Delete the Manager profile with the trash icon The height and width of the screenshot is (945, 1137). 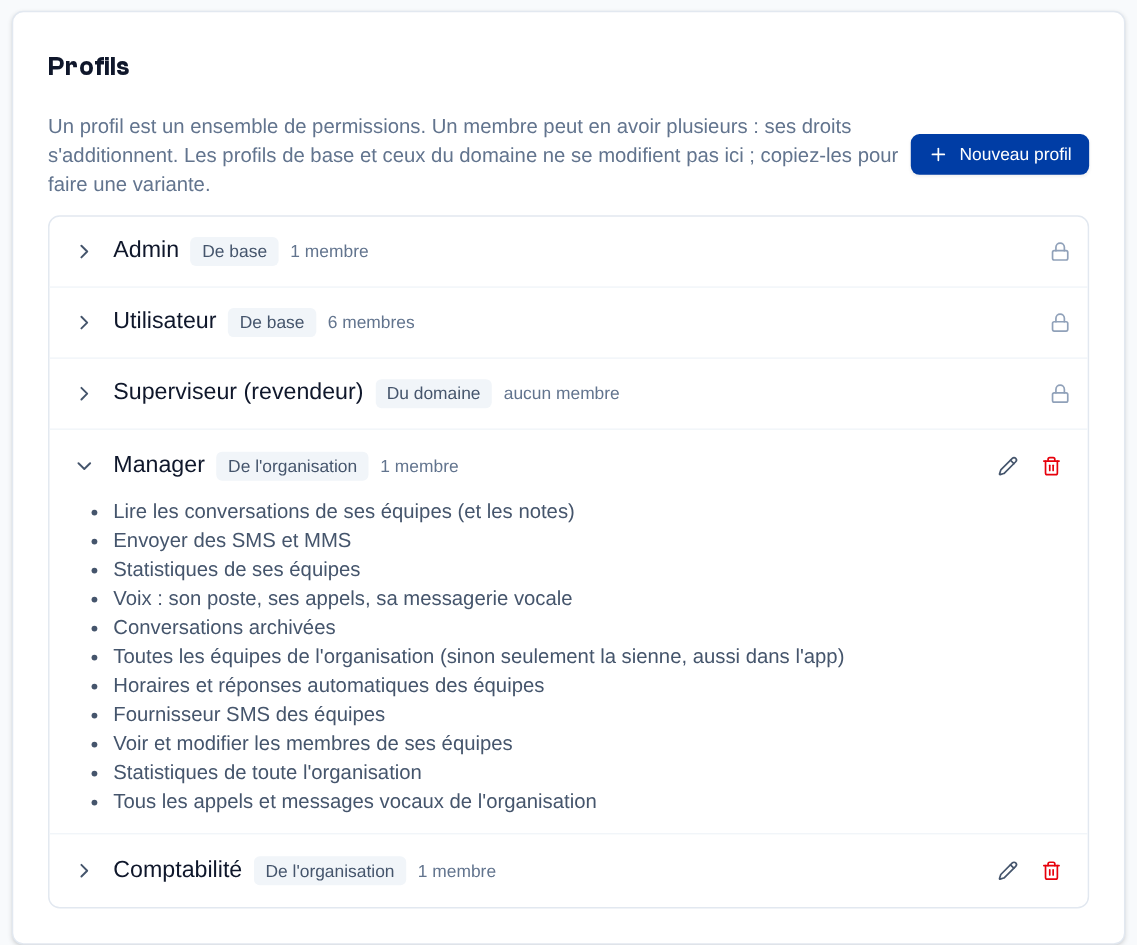1051,466
